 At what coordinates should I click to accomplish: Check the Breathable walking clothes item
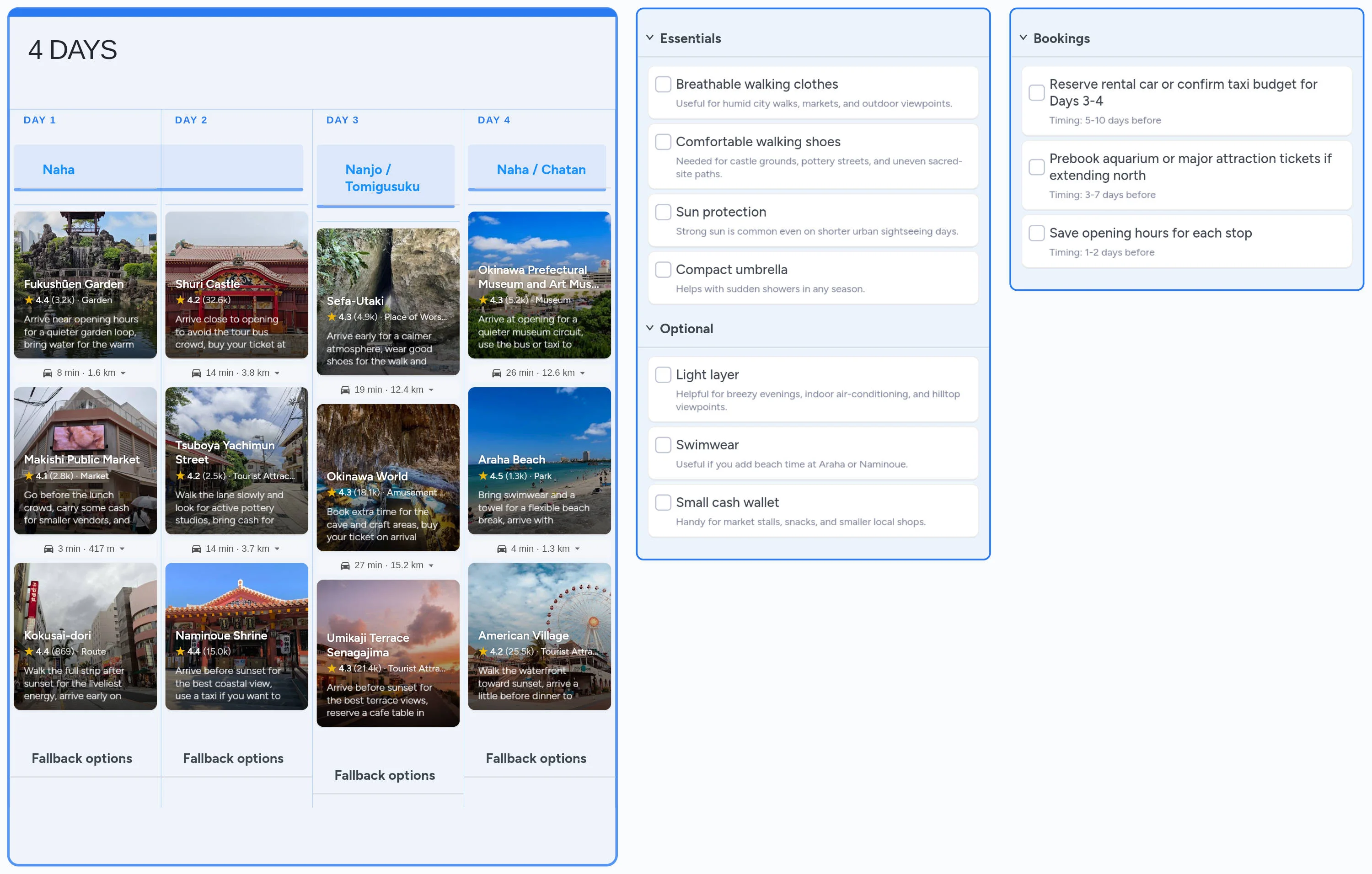click(663, 84)
